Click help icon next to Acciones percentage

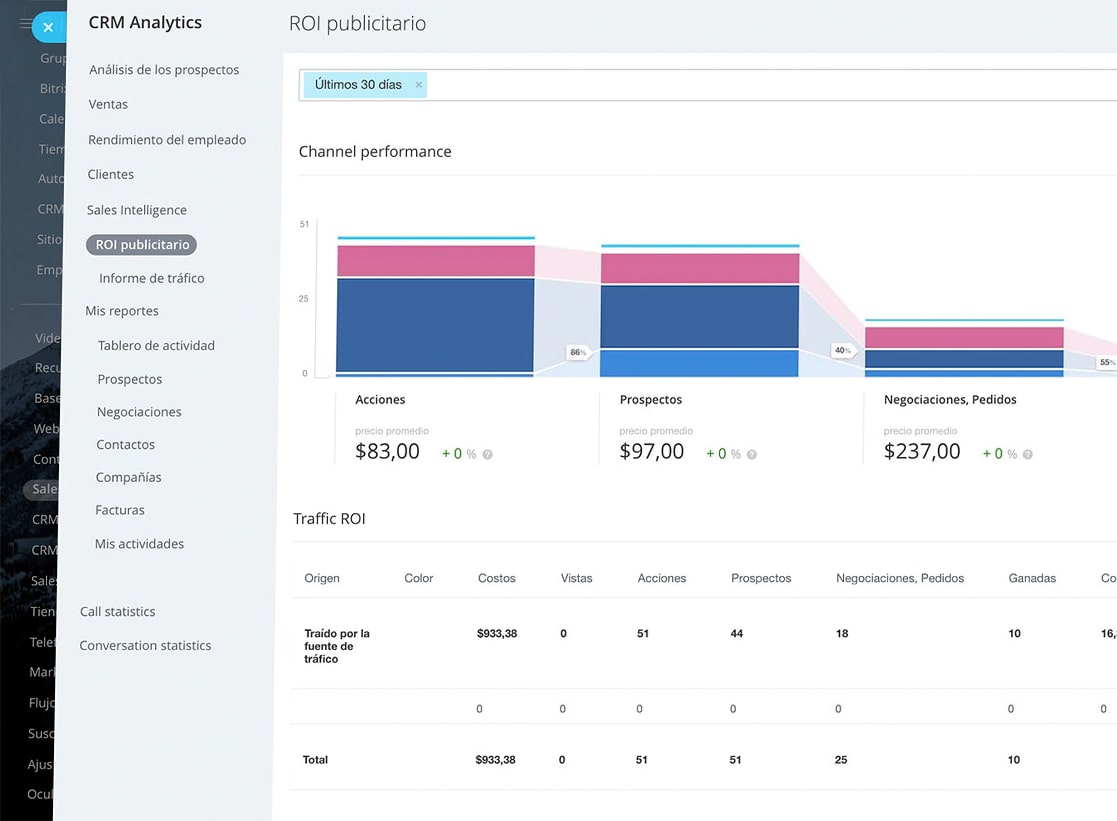pyautogui.click(x=487, y=454)
